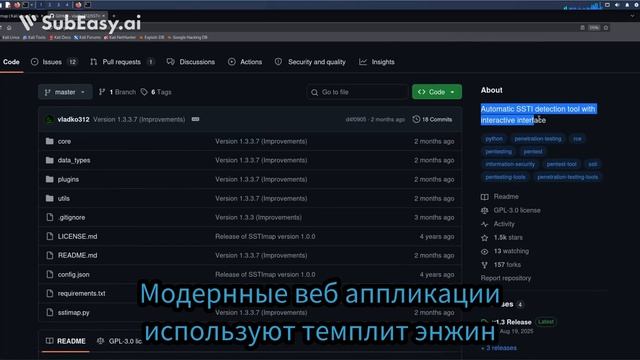The height and width of the screenshot is (360, 640).
Task: Open the master branch dropdown
Action: (65, 92)
